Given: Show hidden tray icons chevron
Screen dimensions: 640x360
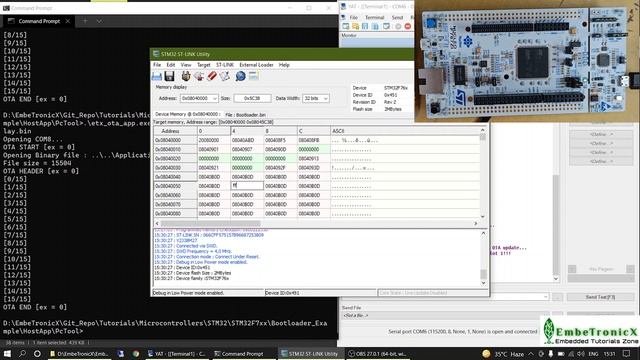Looking at the screenshot, I should tap(531, 353).
